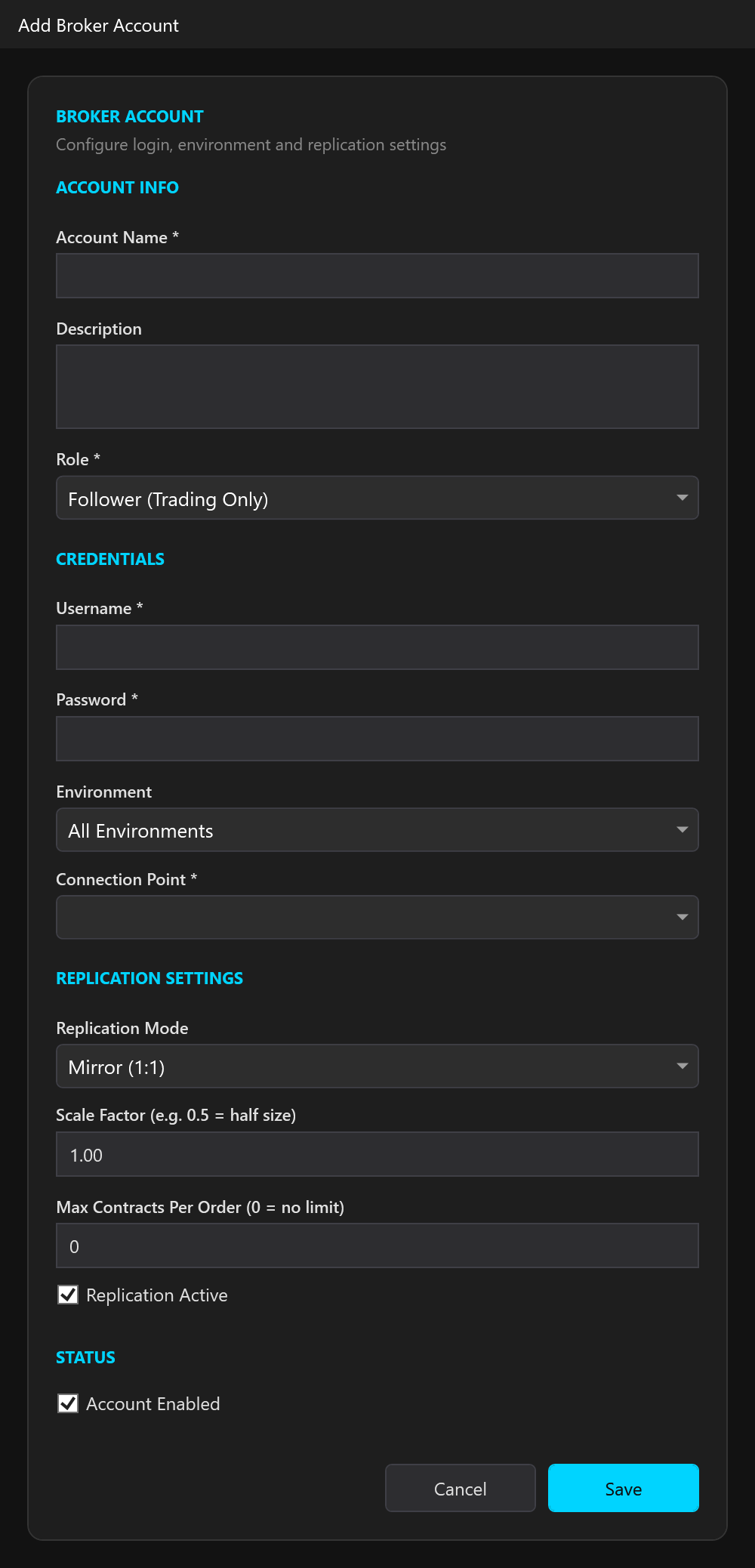Click the 'Account Name *' label
Image resolution: width=755 pixels, height=1568 pixels.
pos(118,237)
